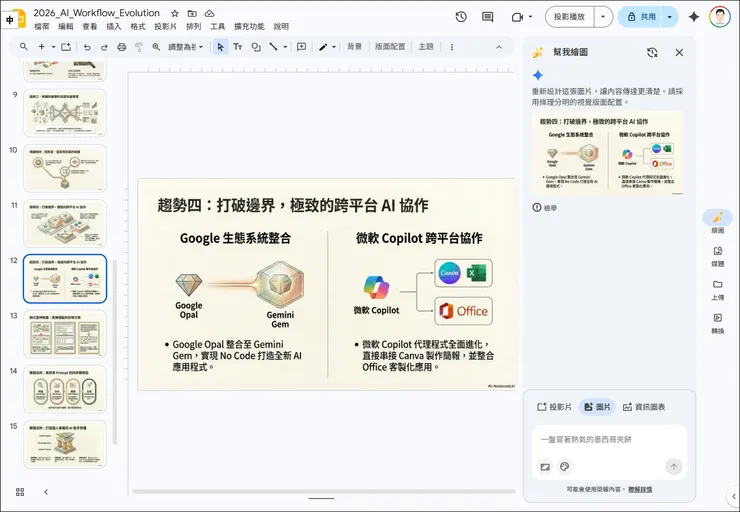The image size is (740, 512).
Task: Click the zoom magnifier icon
Action: [156, 47]
